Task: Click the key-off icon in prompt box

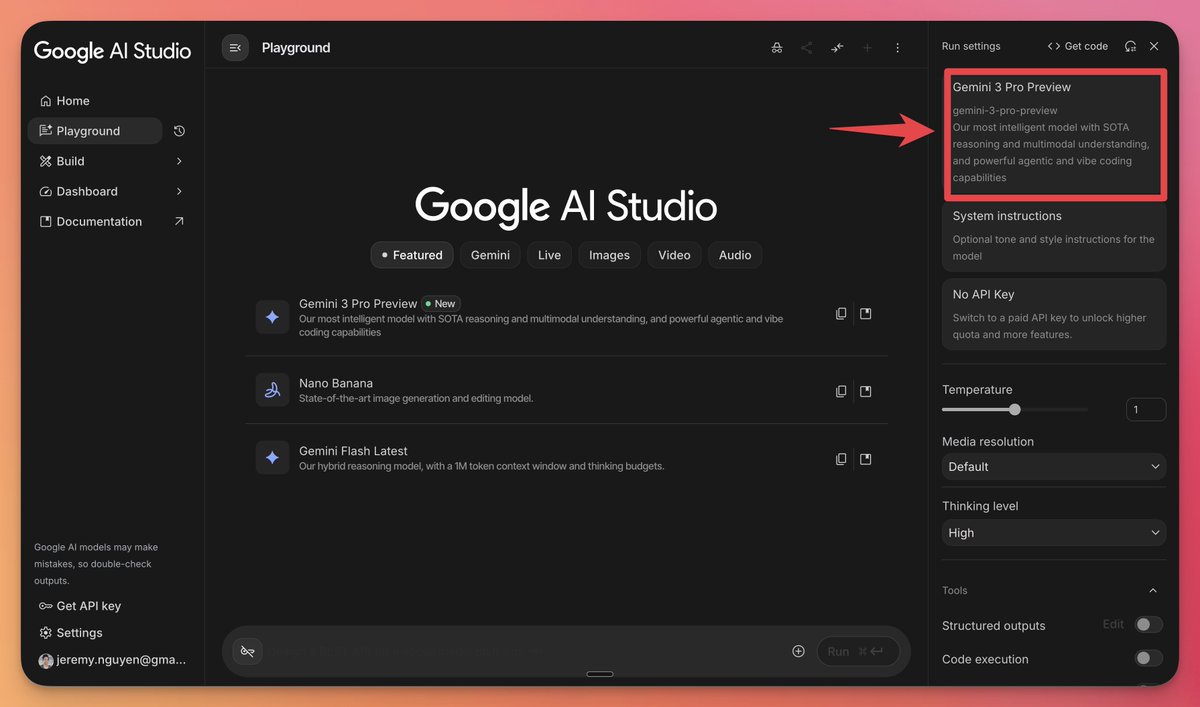Action: (x=247, y=651)
